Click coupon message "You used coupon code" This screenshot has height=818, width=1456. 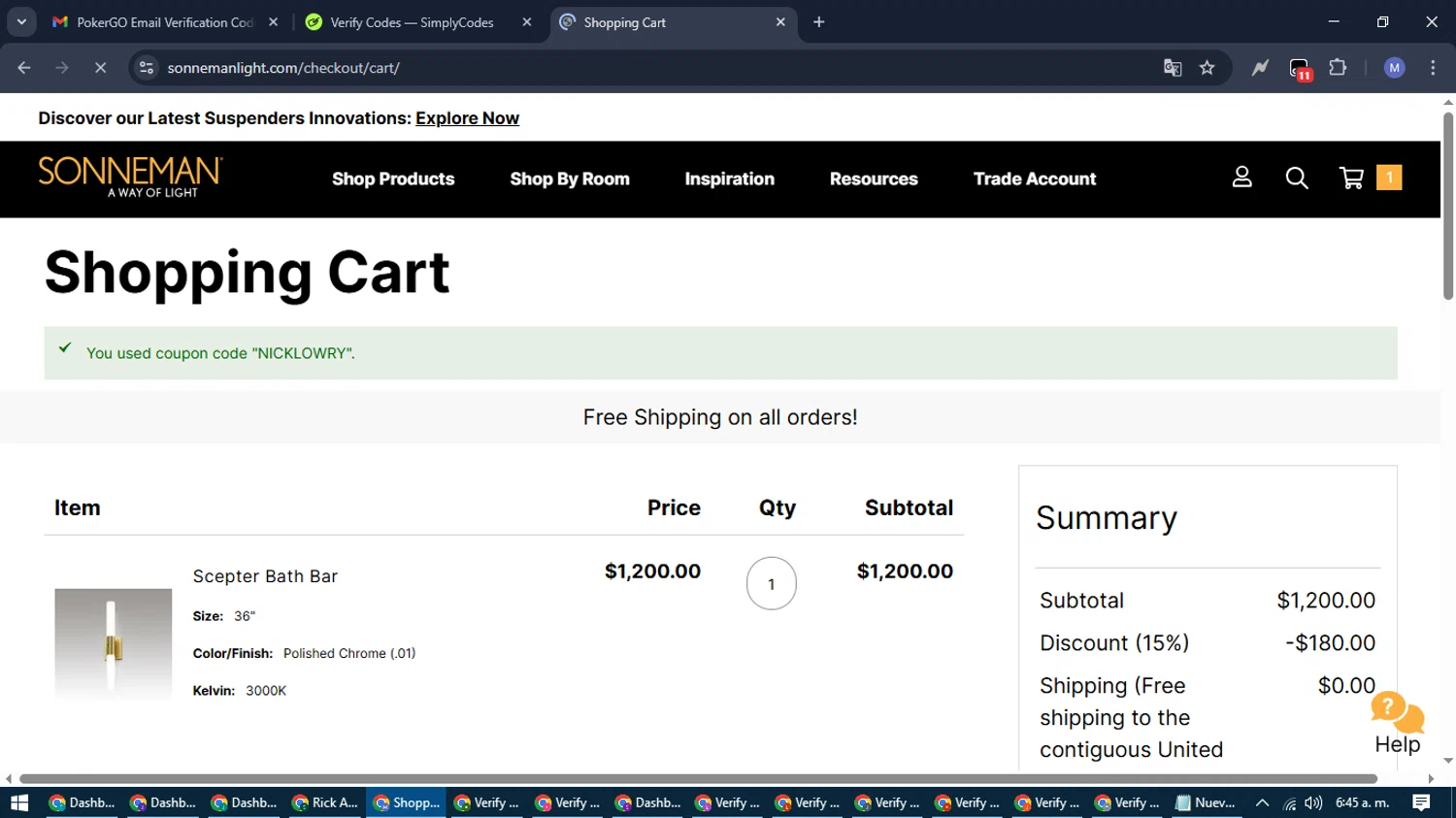click(220, 353)
